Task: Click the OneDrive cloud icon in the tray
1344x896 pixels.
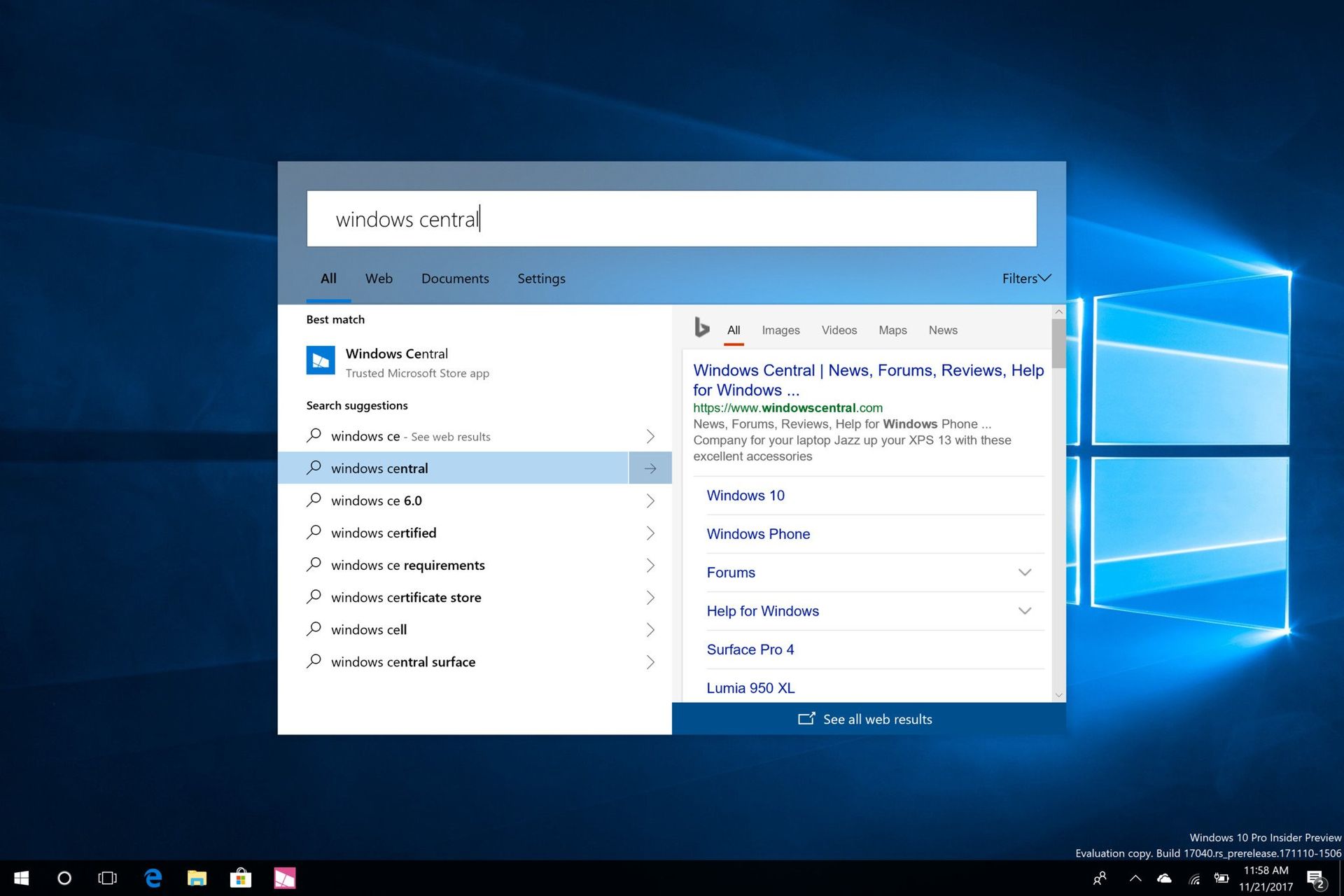Action: [1164, 878]
